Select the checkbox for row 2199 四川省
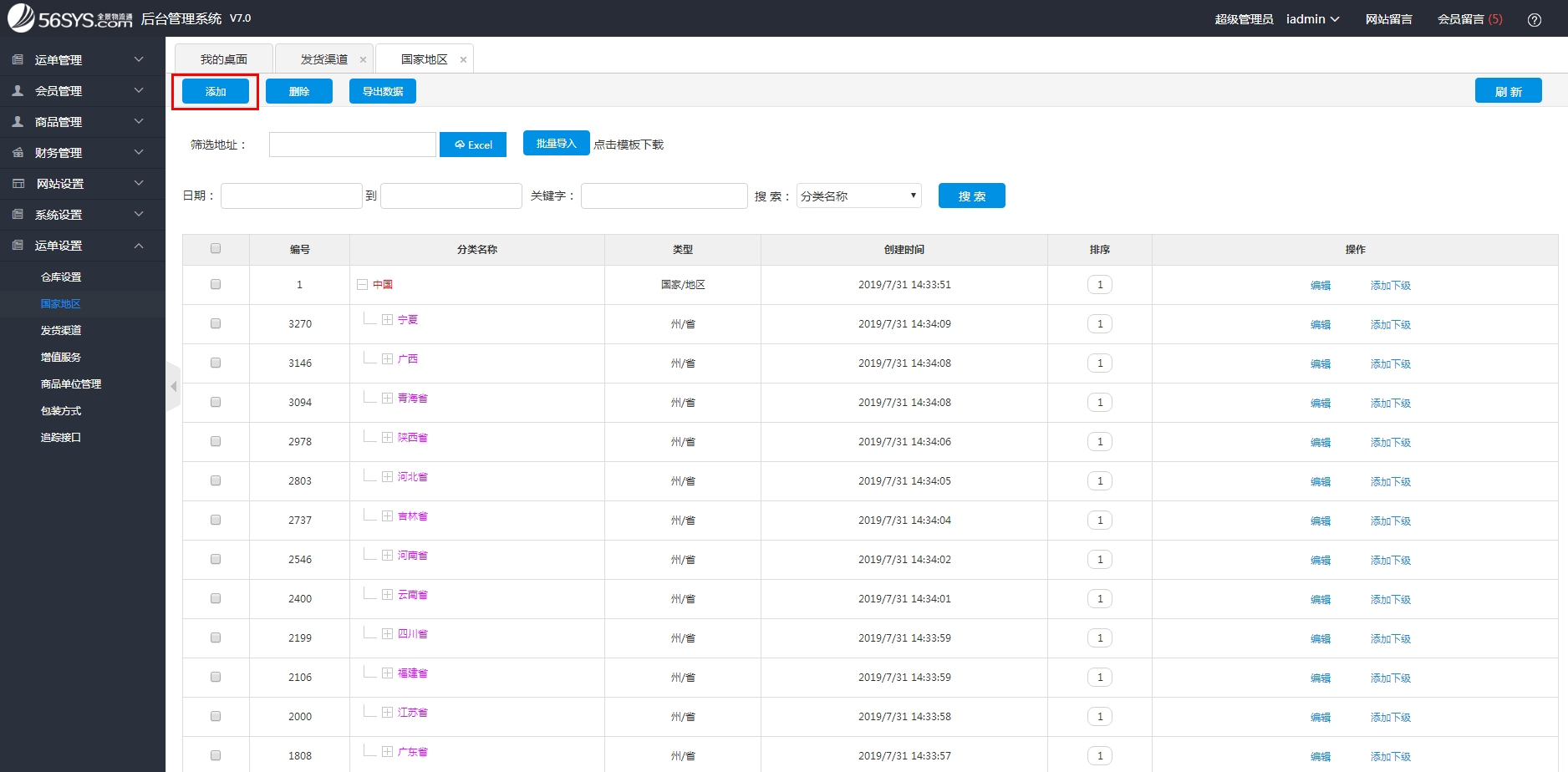 point(216,637)
